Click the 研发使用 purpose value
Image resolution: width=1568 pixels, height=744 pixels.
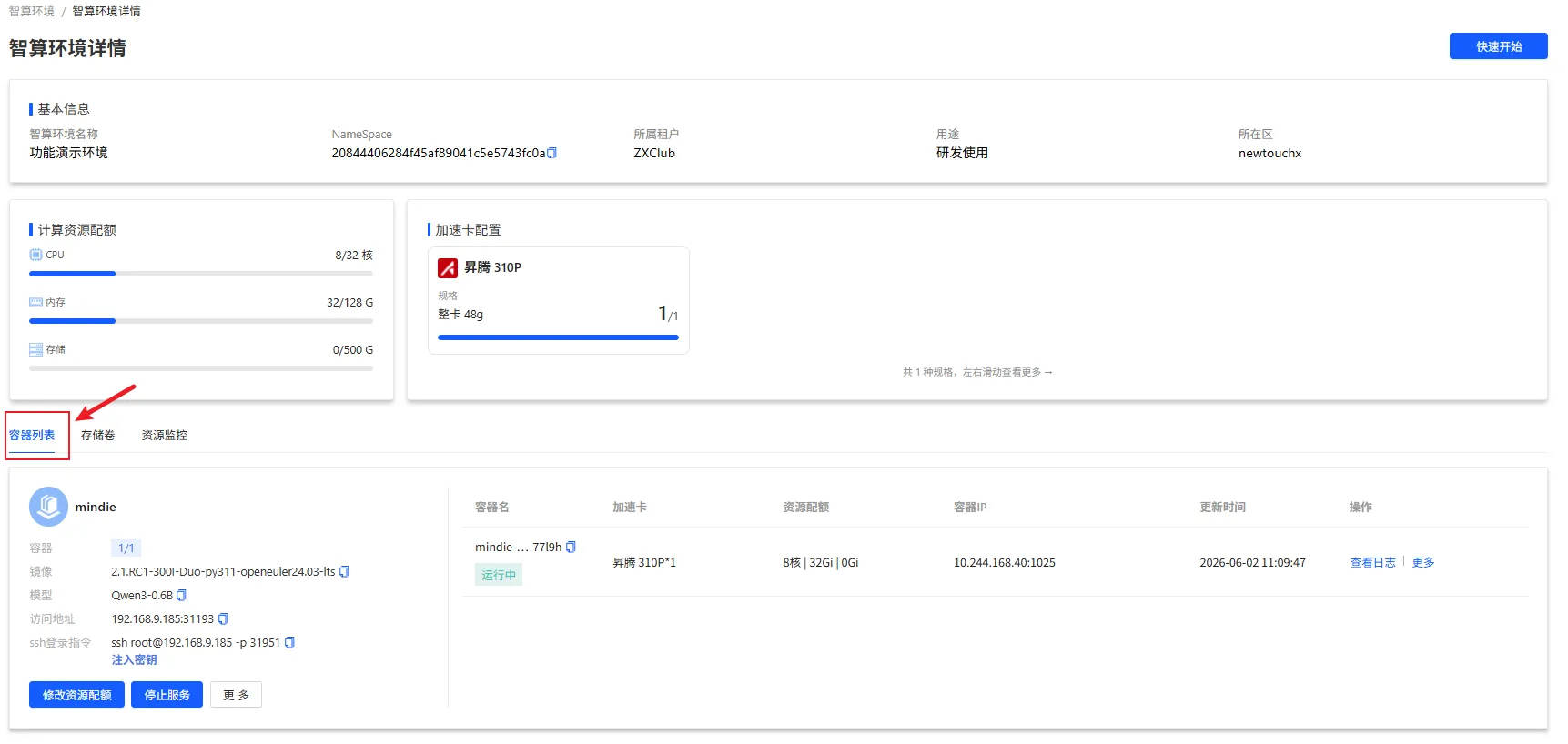point(962,153)
